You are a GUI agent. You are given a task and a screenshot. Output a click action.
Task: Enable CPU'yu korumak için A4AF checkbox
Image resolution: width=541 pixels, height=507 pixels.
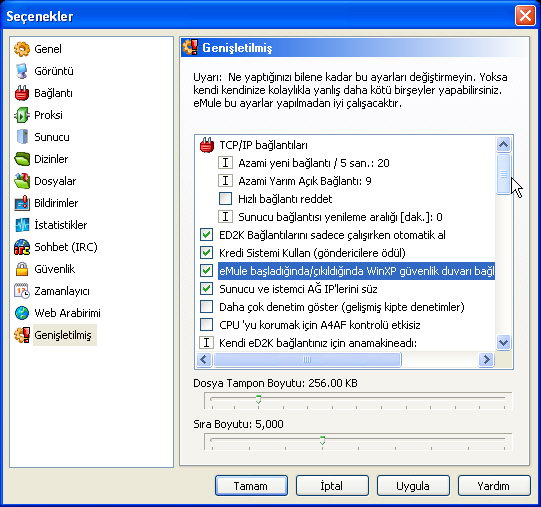pyautogui.click(x=206, y=325)
